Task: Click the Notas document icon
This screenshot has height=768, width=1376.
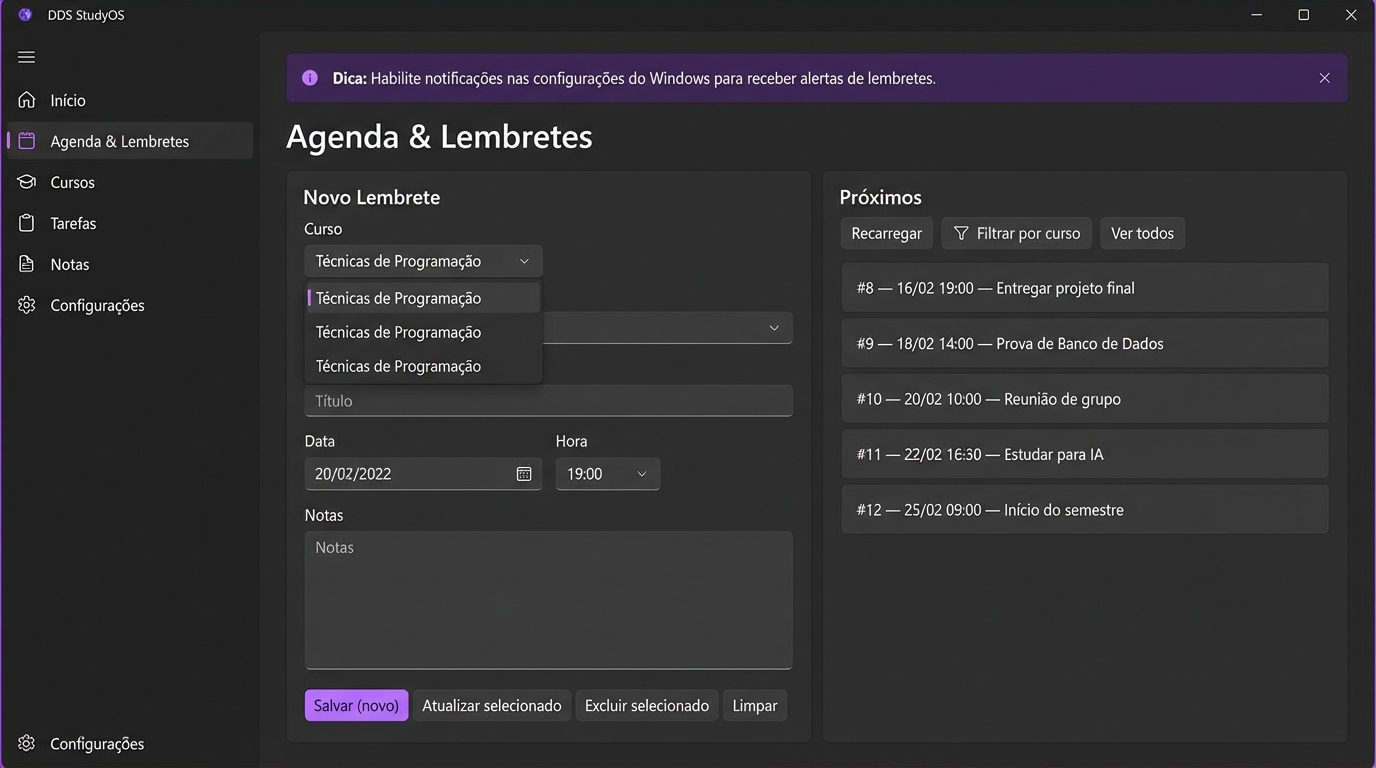Action: tap(26, 264)
